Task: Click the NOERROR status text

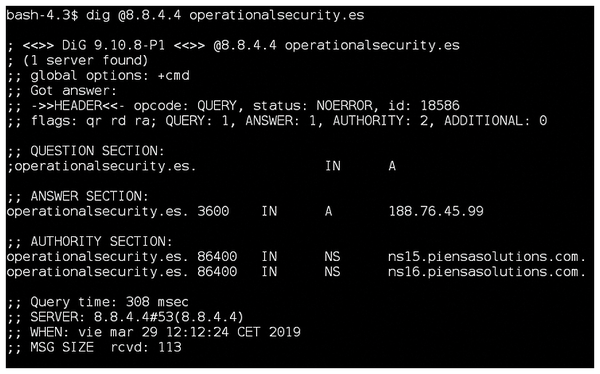Action: 344,106
